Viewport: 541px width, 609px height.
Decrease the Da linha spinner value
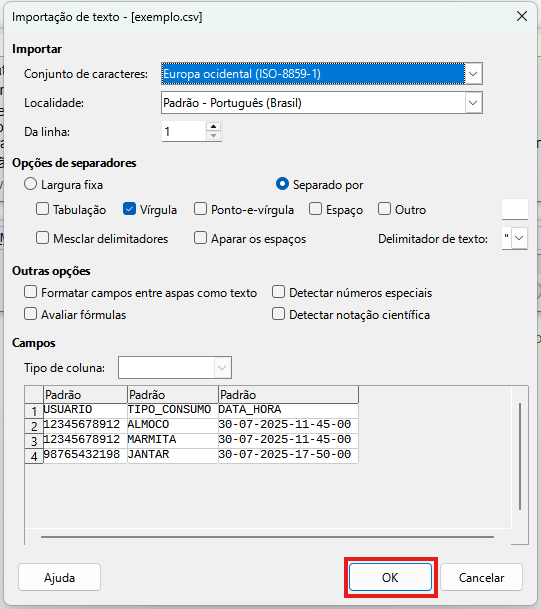213,136
